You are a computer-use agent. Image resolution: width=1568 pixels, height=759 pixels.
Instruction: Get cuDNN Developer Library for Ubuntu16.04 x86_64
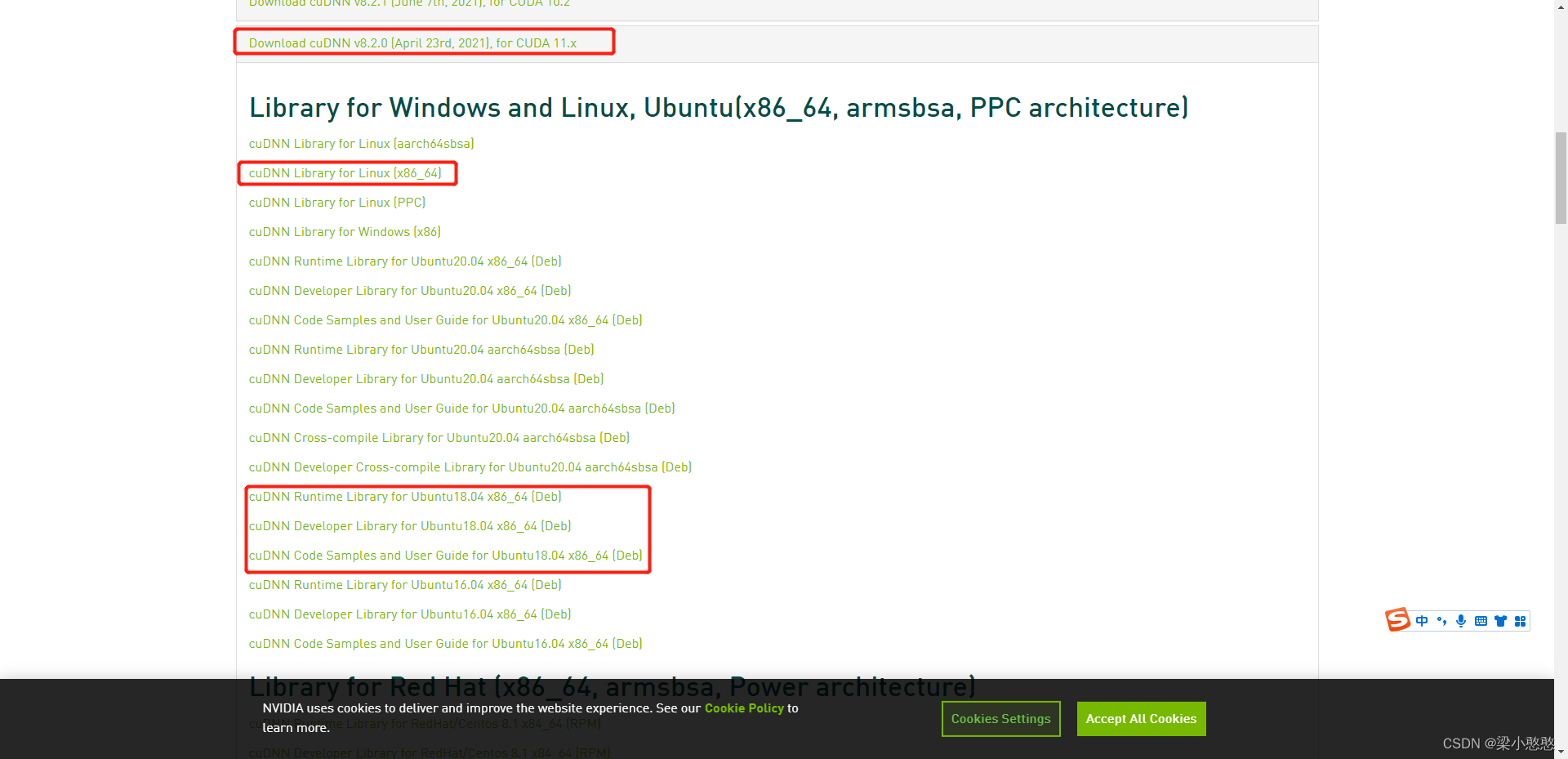tap(410, 614)
